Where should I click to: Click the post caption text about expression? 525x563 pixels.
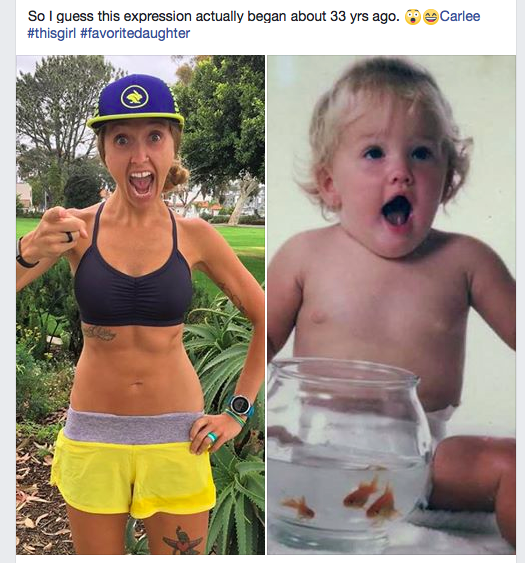pyautogui.click(x=213, y=16)
